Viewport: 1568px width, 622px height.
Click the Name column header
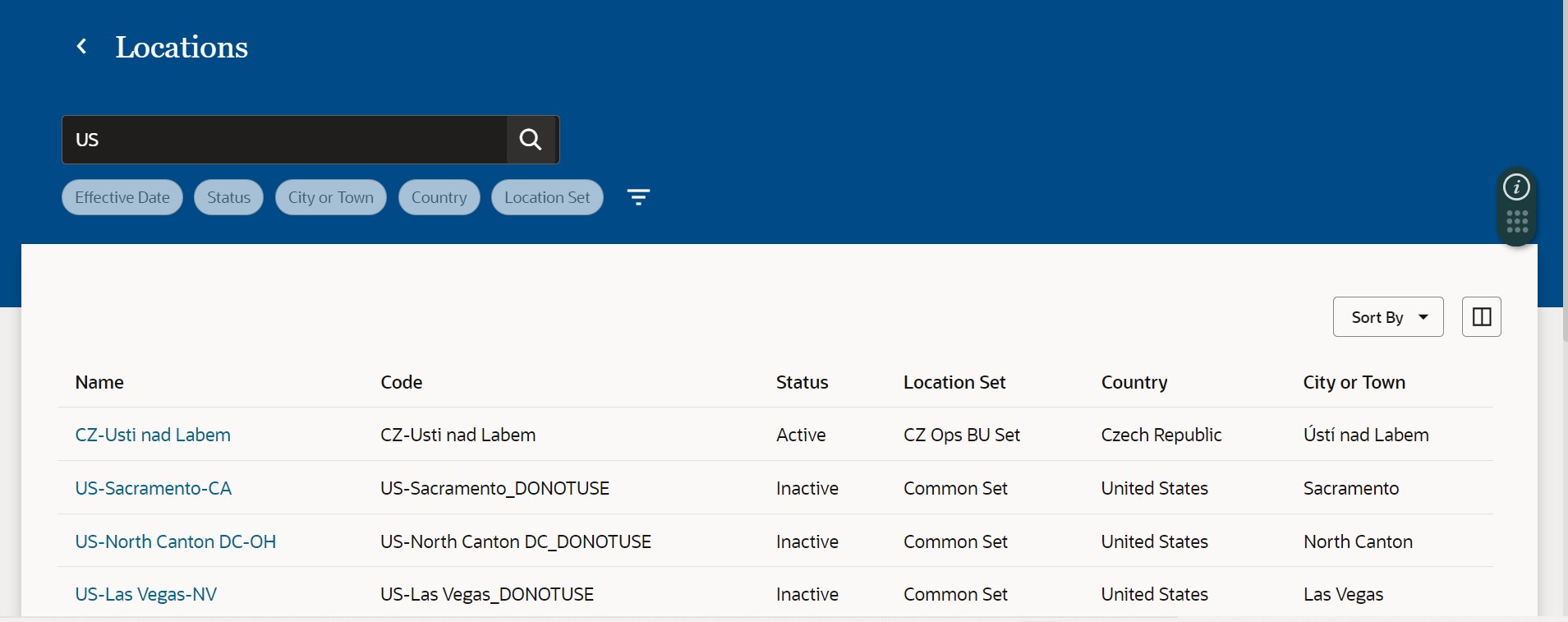[99, 382]
